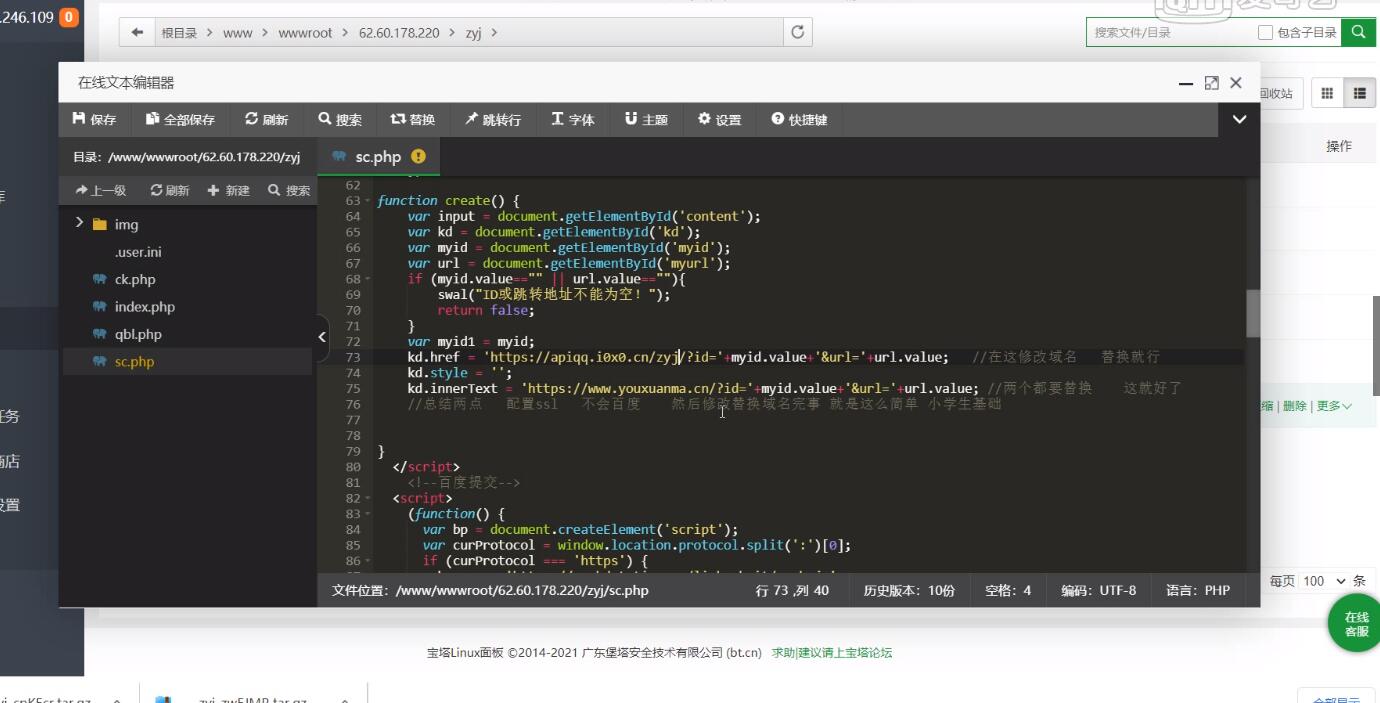
Task: Click the 删除 link in file row
Action: [1294, 406]
